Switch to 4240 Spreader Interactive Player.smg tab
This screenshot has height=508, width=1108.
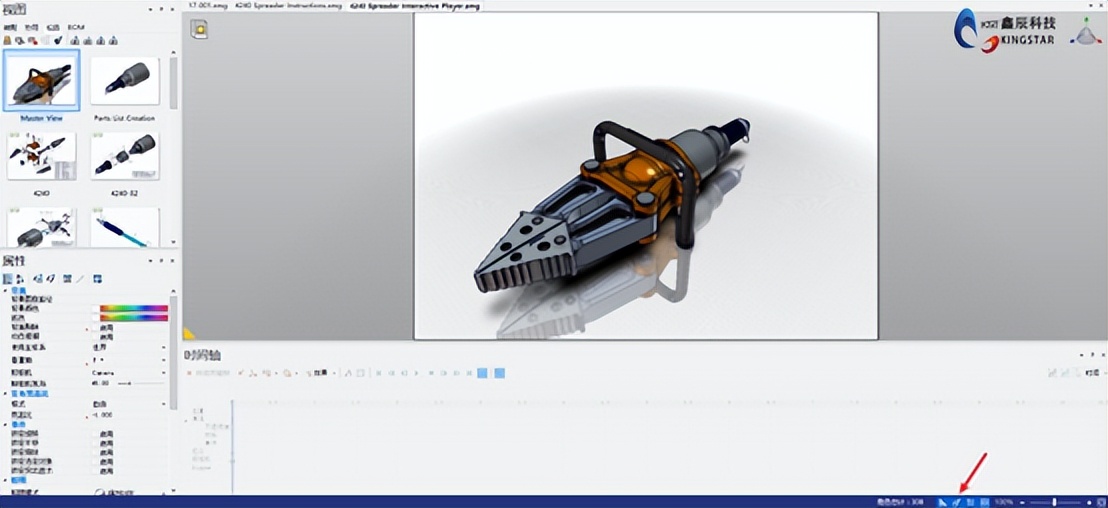(x=414, y=6)
